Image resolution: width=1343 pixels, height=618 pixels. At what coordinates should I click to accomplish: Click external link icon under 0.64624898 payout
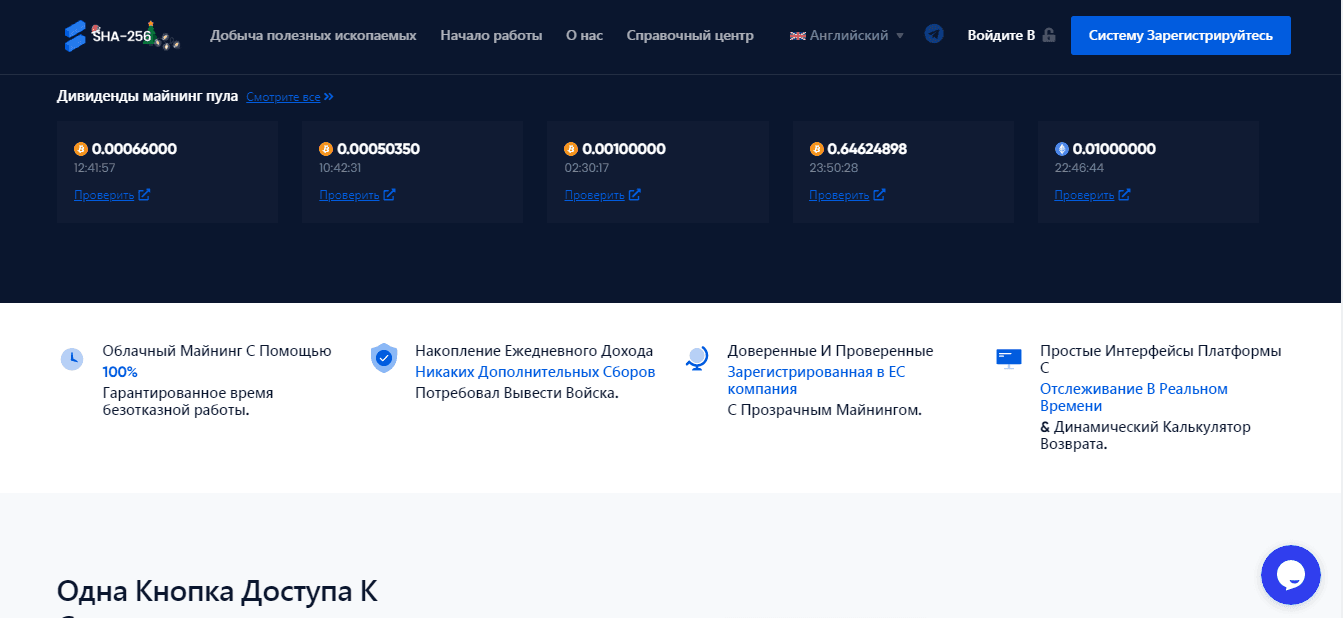[x=880, y=195]
